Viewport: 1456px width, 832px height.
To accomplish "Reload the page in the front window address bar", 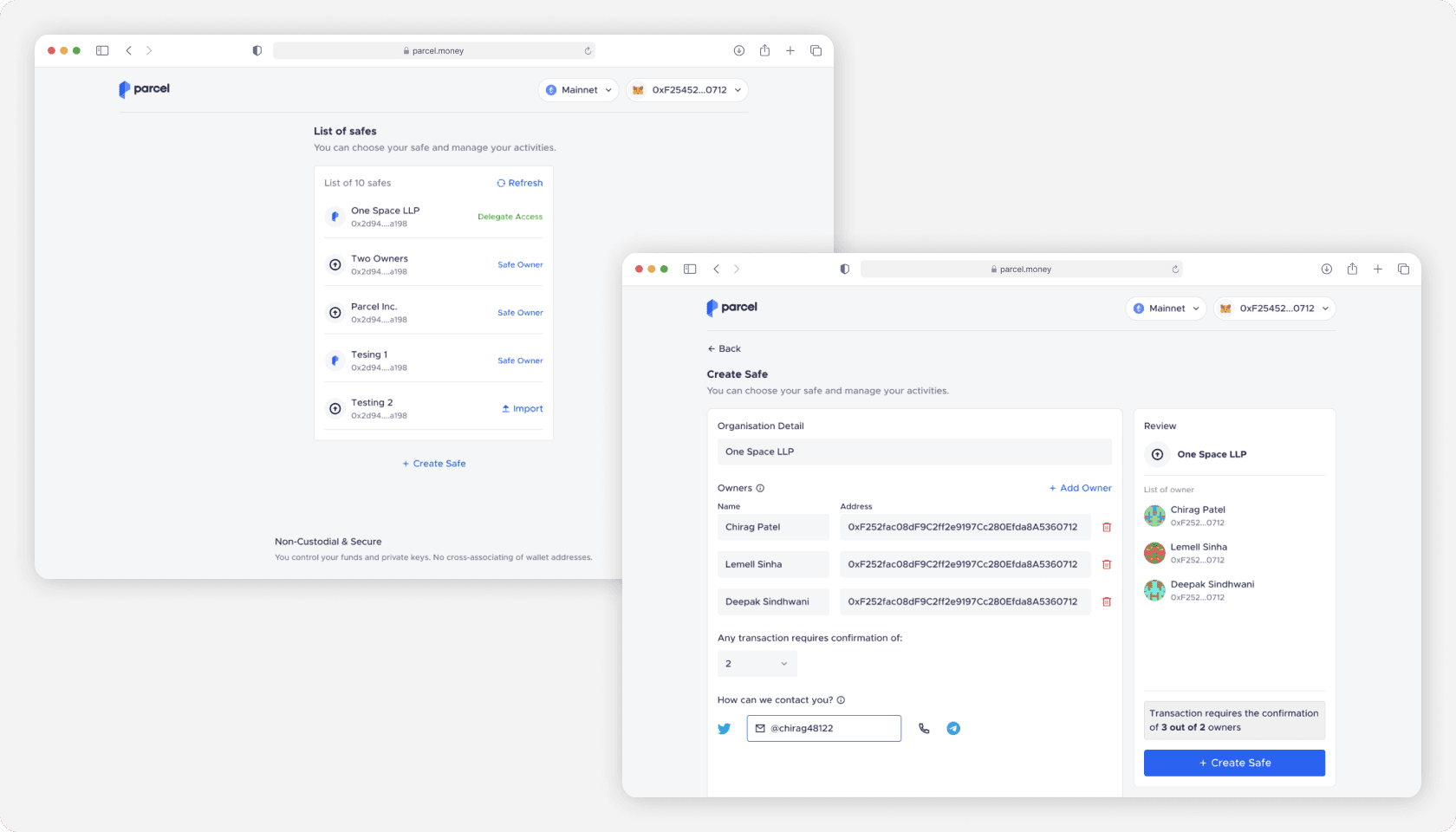I will click(1175, 269).
